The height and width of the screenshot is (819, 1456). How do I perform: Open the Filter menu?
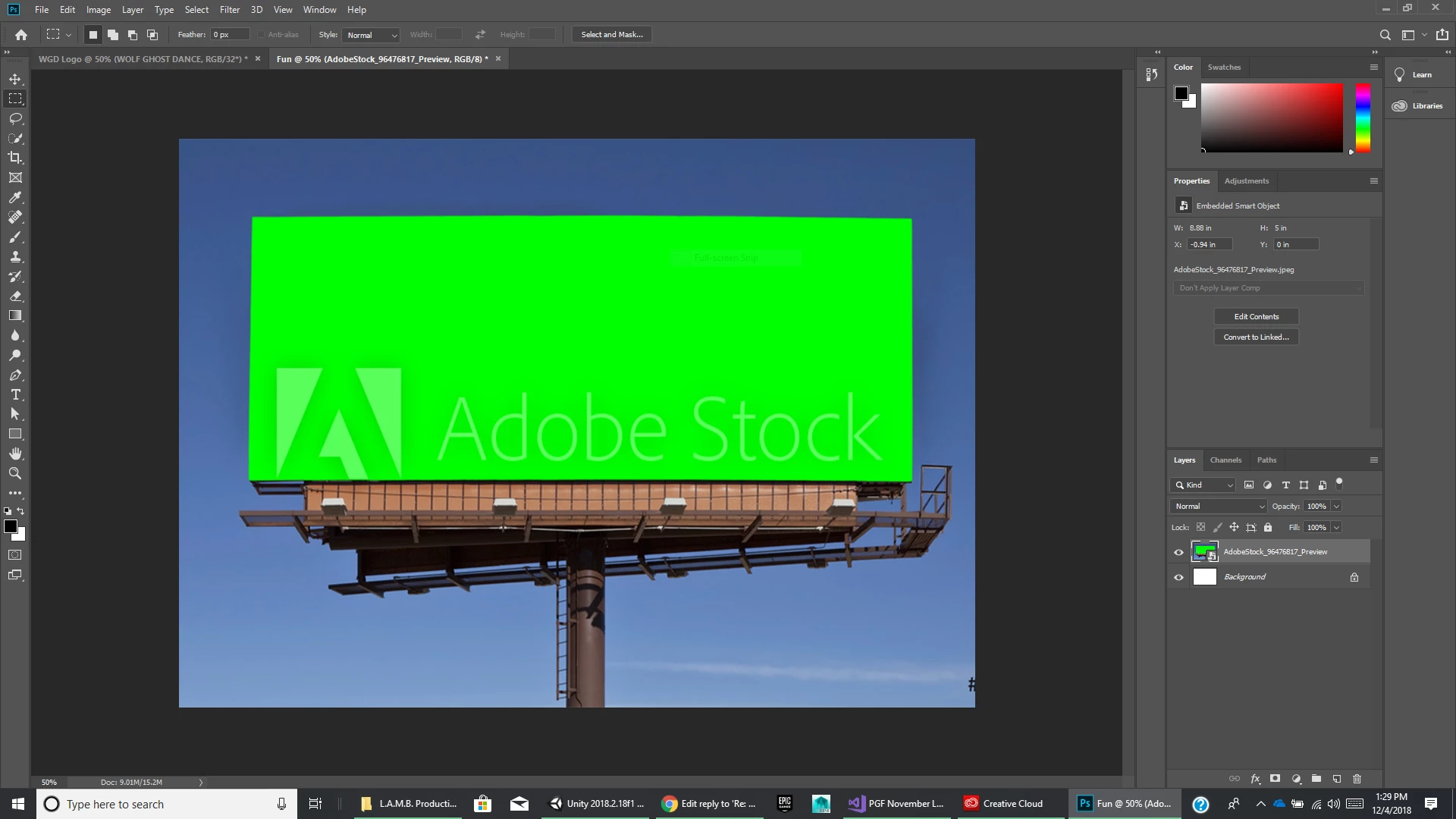pos(229,10)
